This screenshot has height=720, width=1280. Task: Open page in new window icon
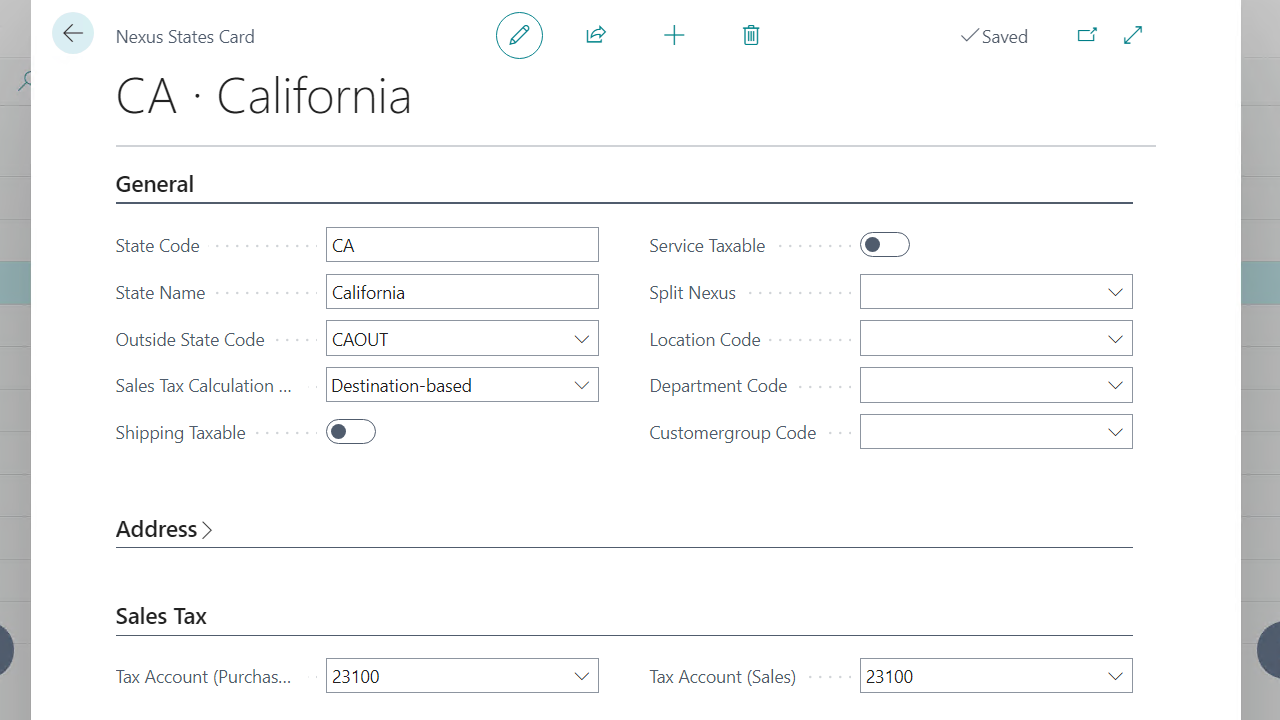point(1087,35)
